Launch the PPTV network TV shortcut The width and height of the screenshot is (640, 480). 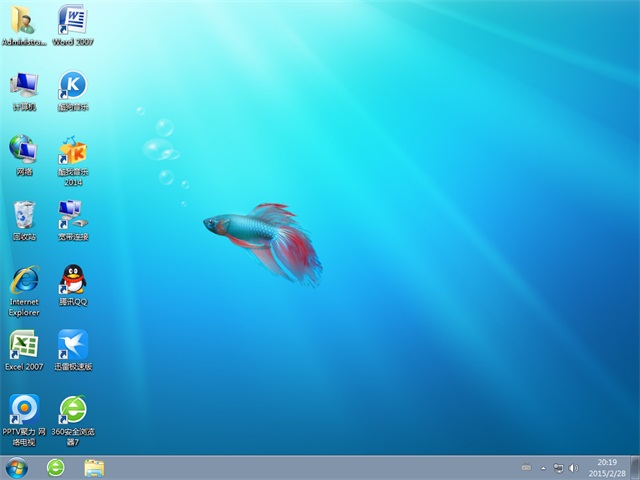click(24, 409)
